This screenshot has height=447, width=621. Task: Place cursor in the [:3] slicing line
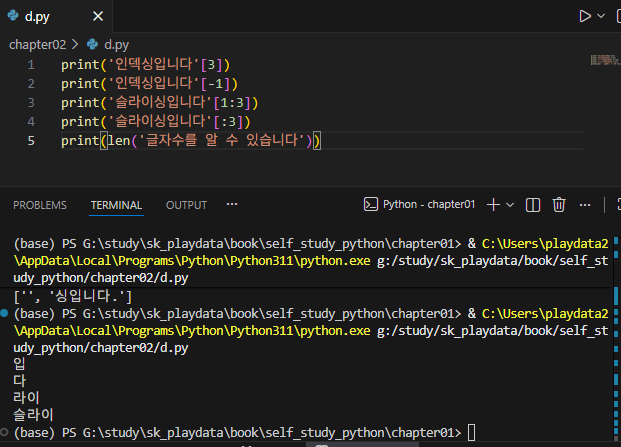pyautogui.click(x=156, y=122)
